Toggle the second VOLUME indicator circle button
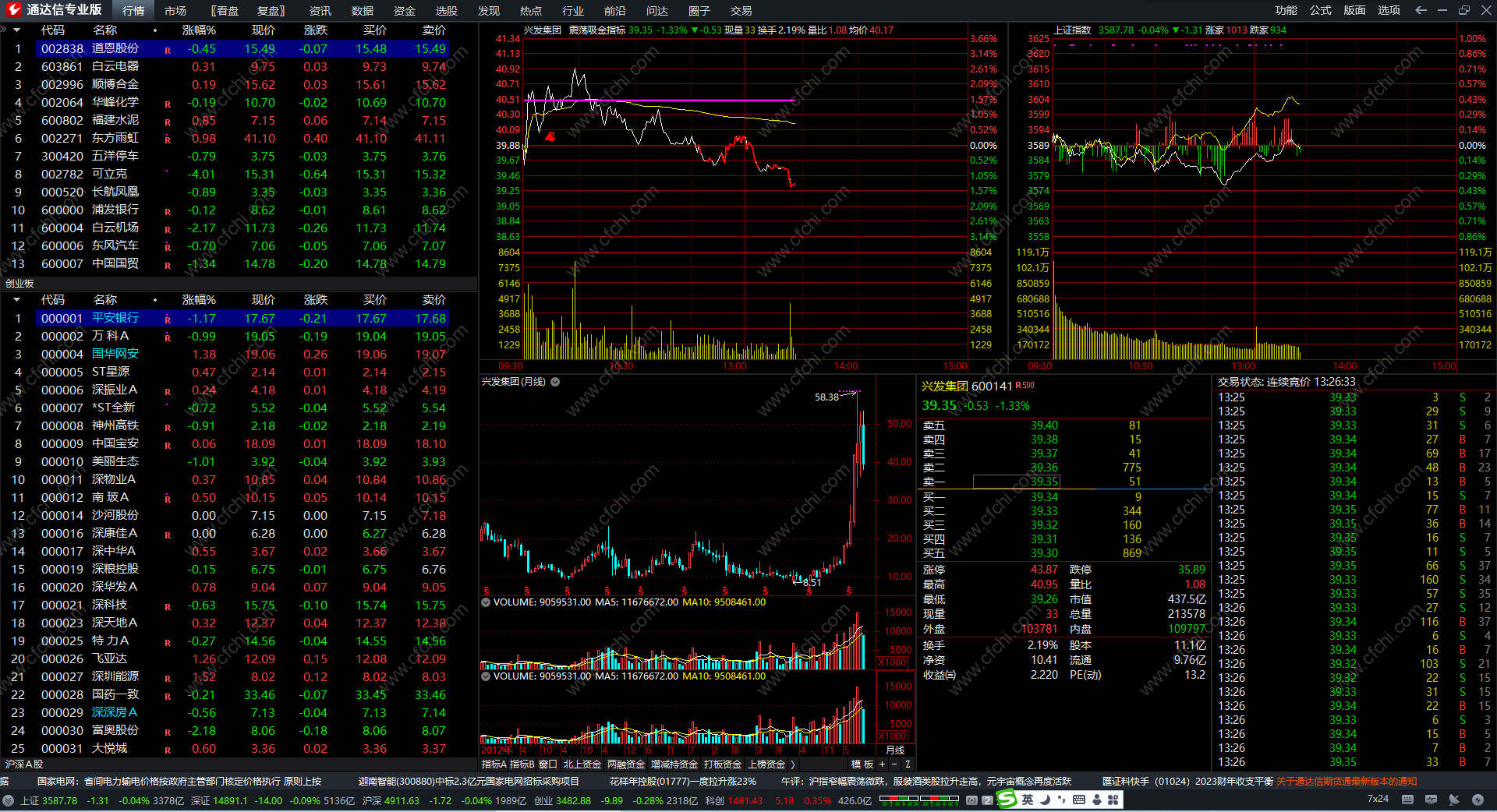This screenshot has width=1497, height=812. click(486, 676)
